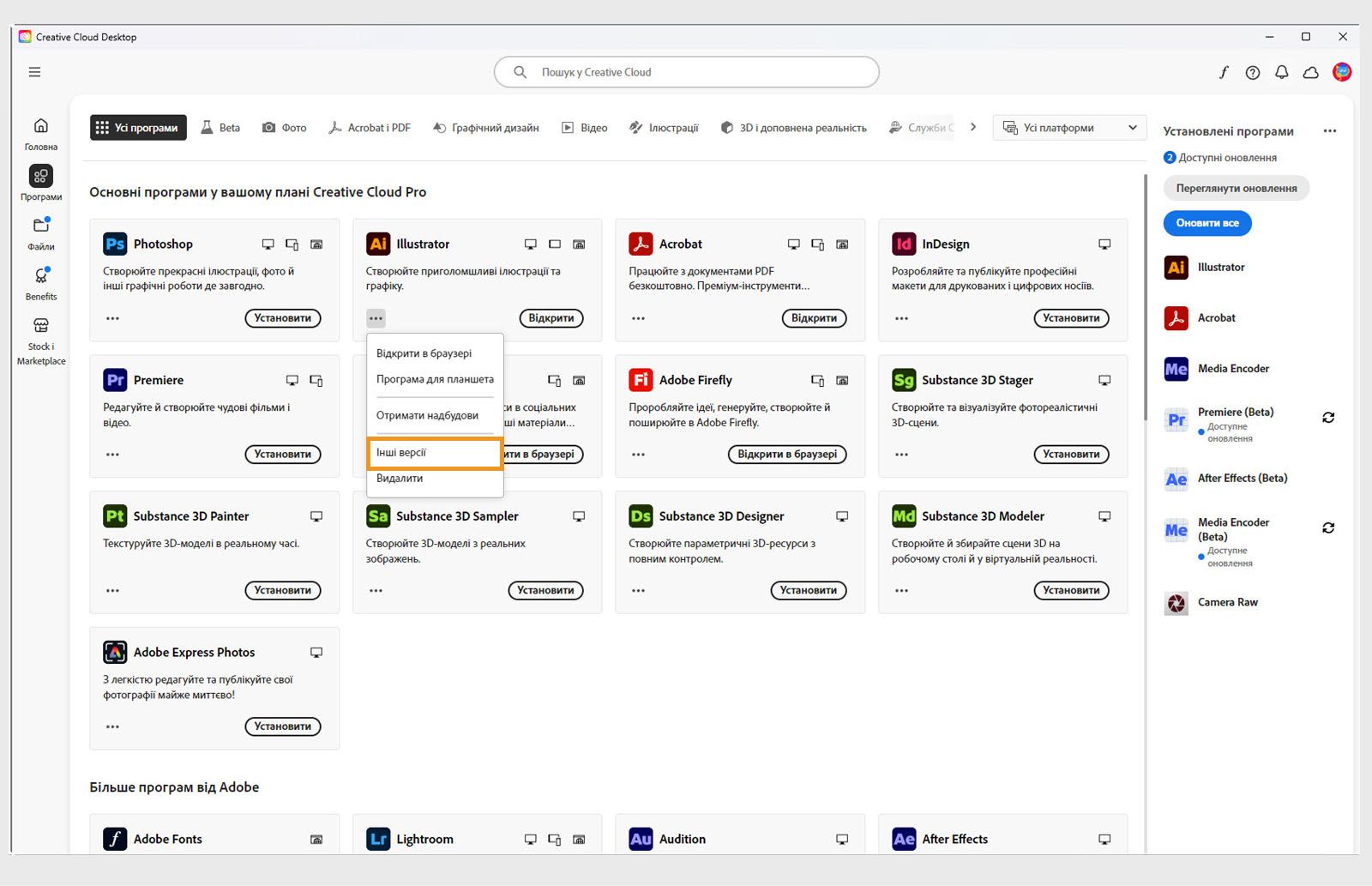Switch to the Графічний дизайн tab
1372x886 pixels.
[486, 128]
